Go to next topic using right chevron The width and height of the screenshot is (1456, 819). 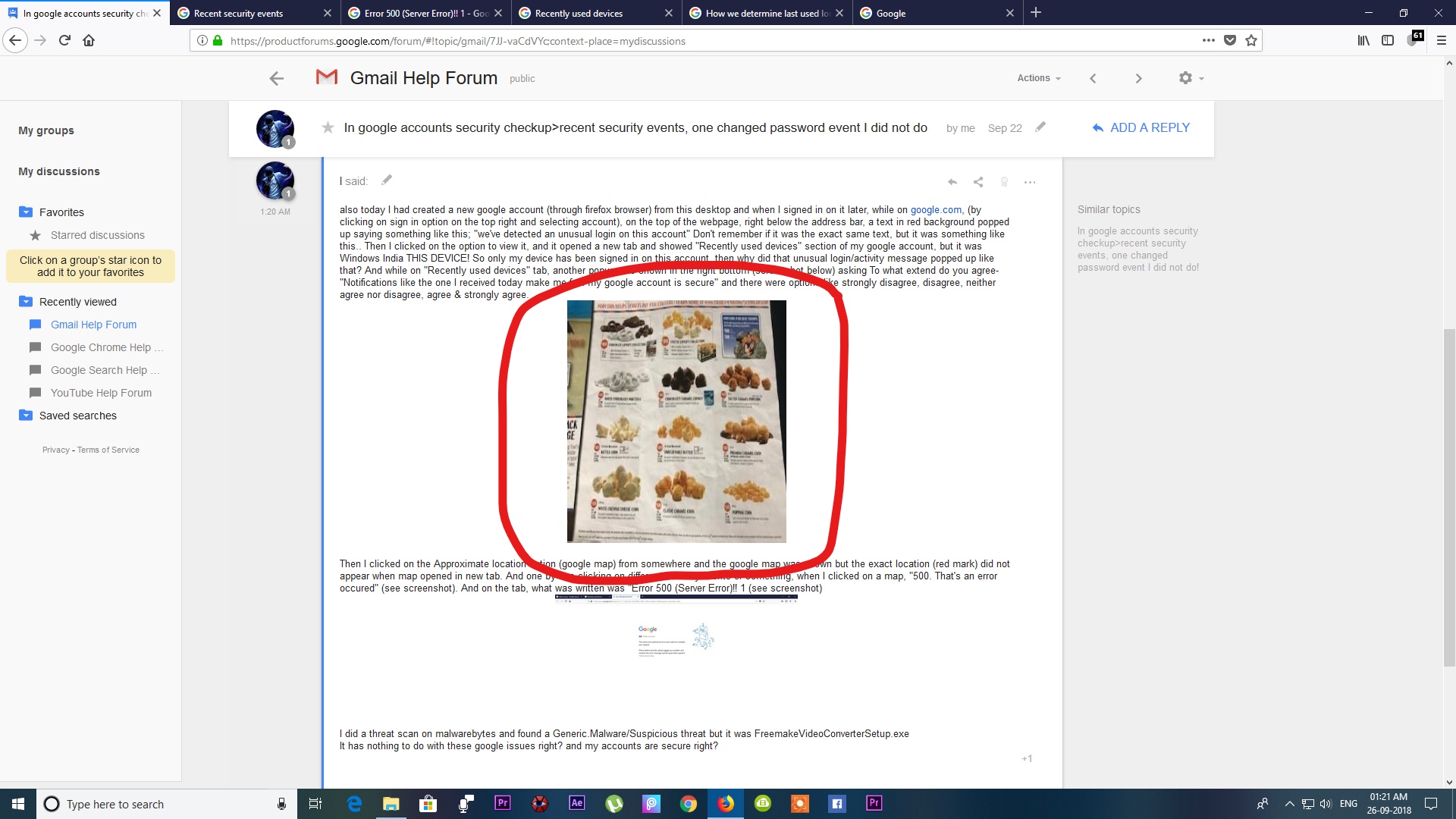1138,78
